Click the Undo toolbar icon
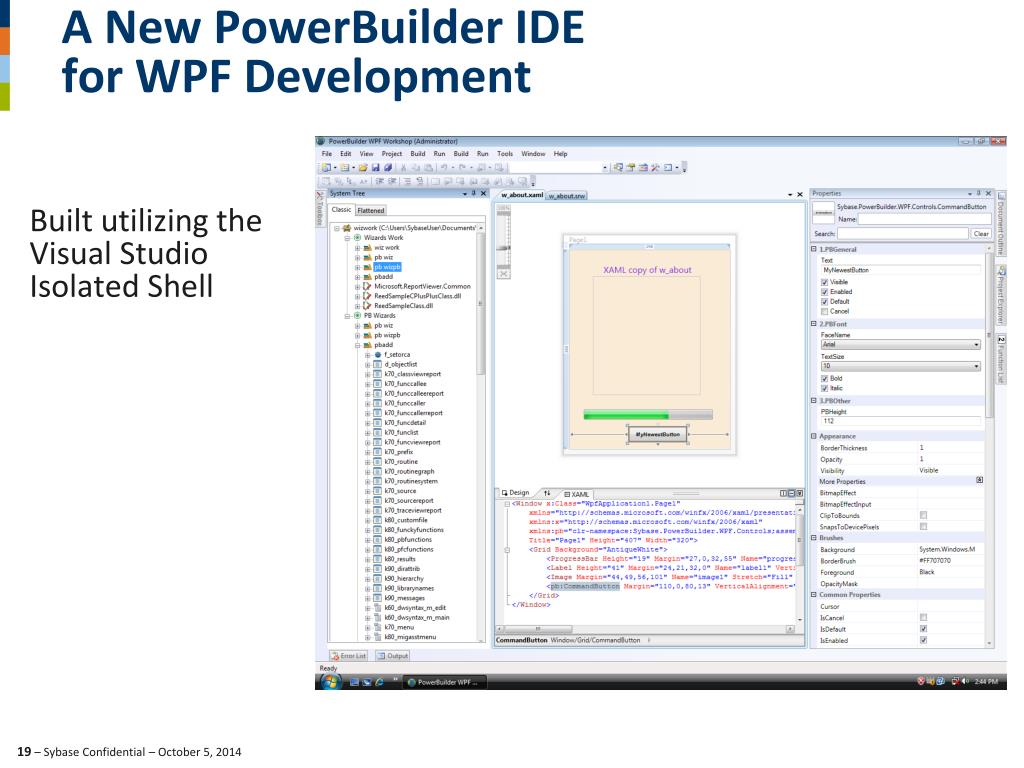This screenshot has height=768, width=1024. [x=443, y=168]
